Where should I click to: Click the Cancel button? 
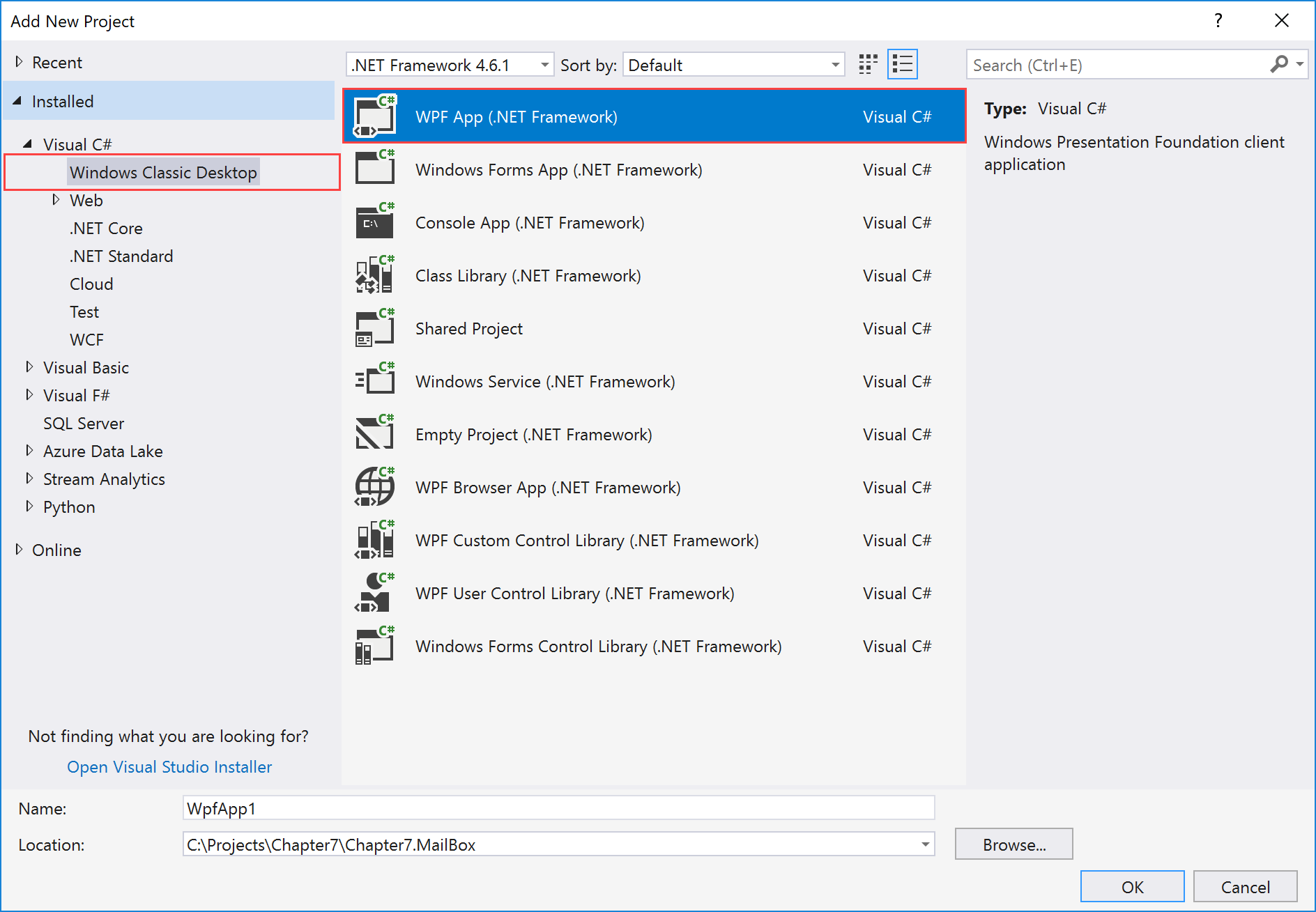click(x=1245, y=886)
